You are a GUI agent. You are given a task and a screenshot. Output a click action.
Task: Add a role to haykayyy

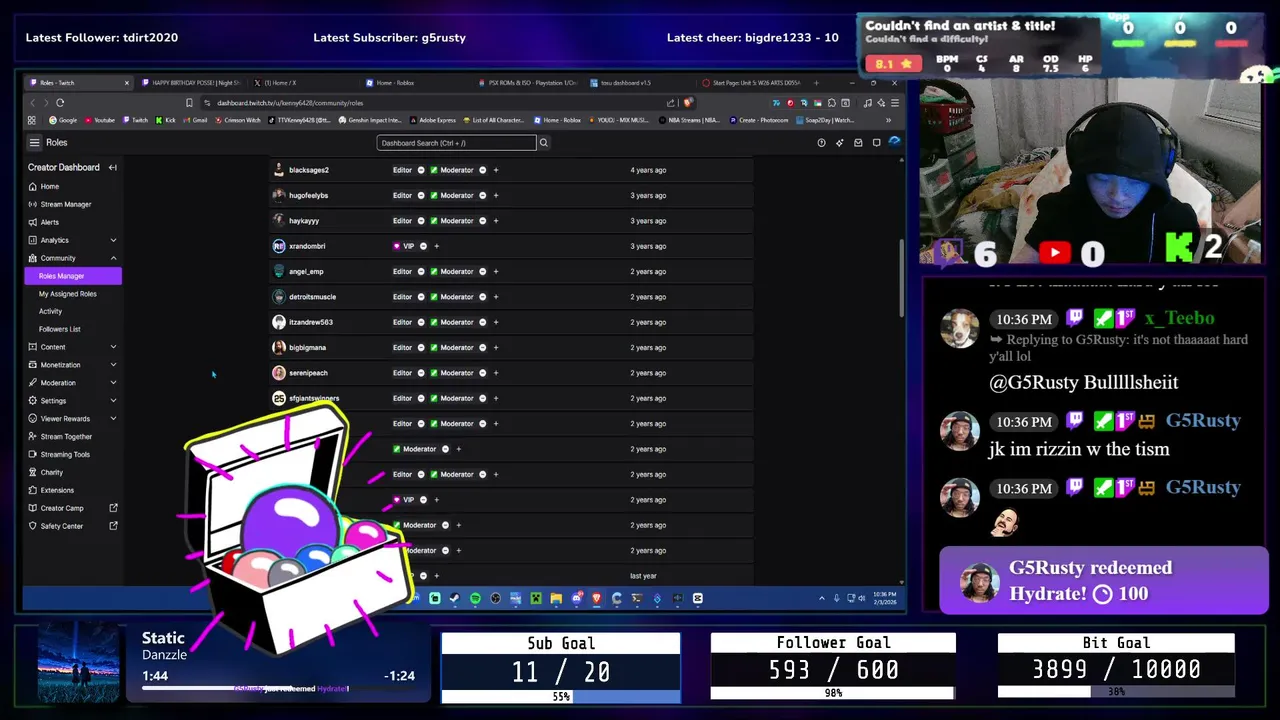495,221
